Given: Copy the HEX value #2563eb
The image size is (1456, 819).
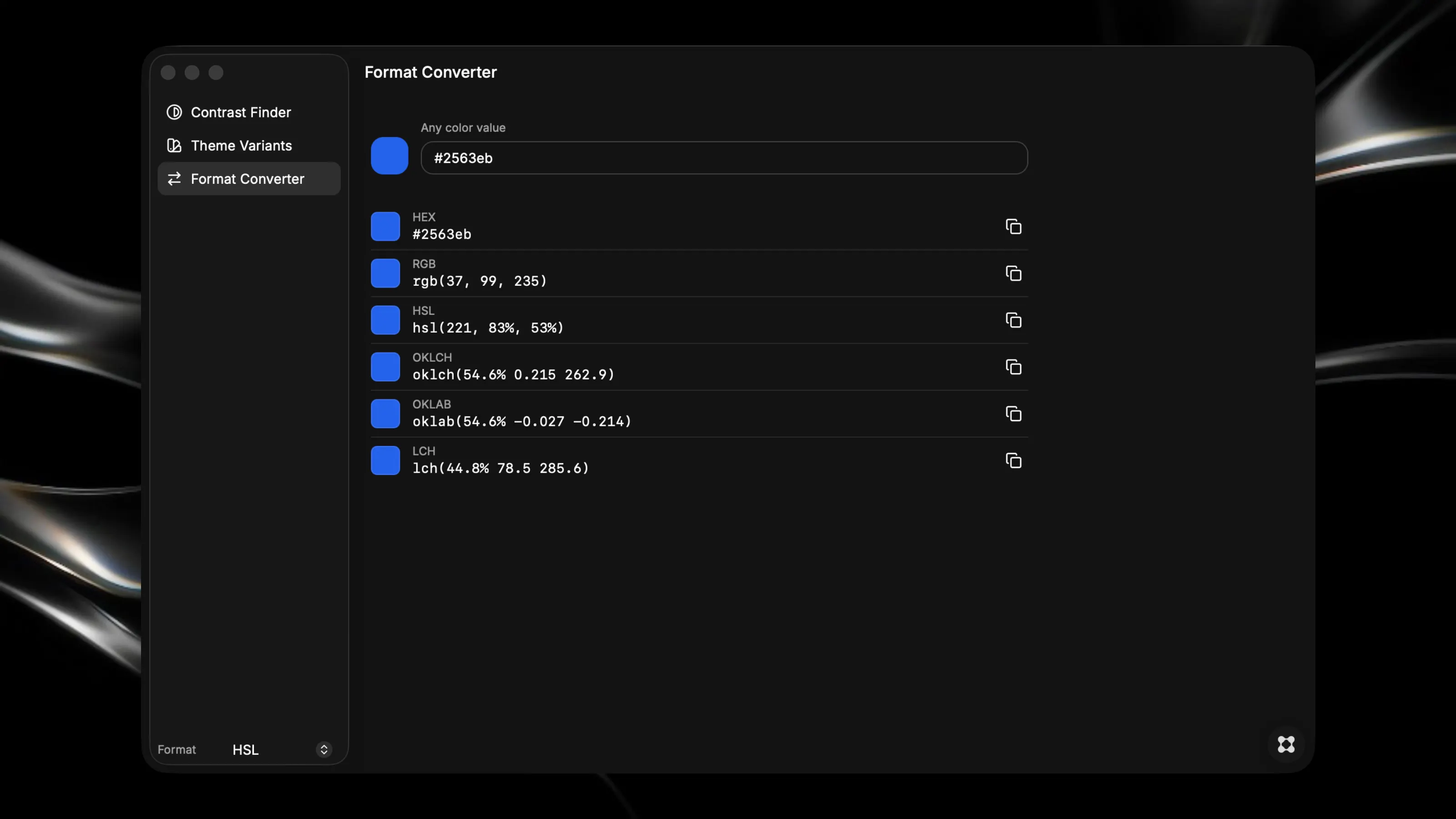Looking at the screenshot, I should coord(1013,227).
